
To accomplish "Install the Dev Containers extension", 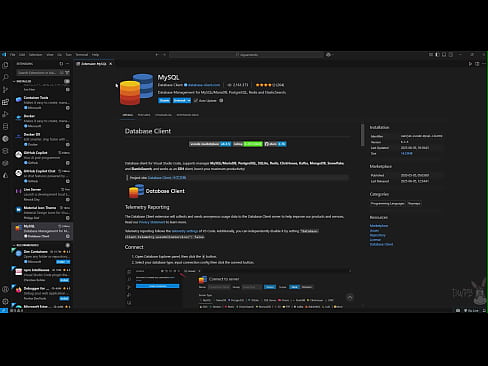I will [62, 262].
